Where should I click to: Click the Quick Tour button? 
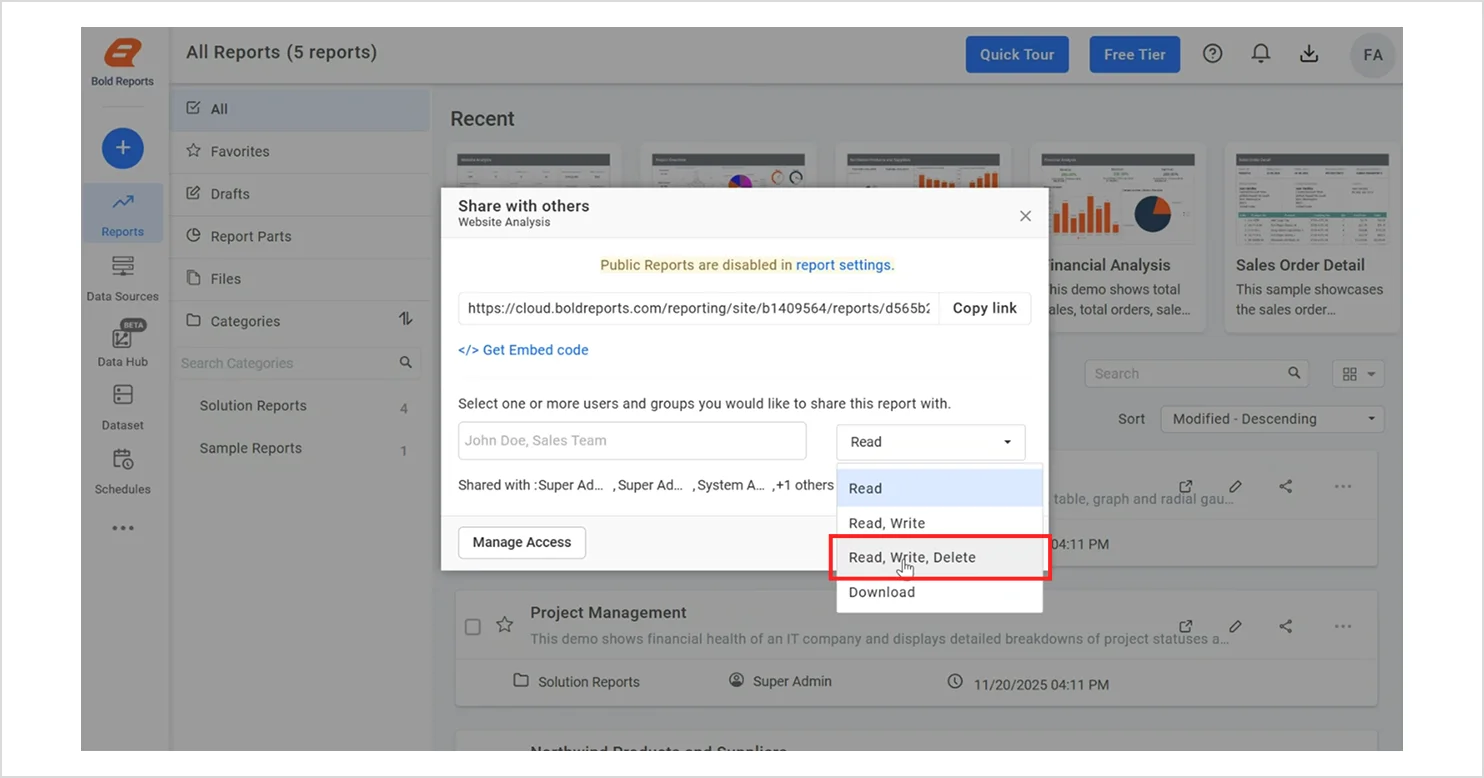tap(1017, 54)
